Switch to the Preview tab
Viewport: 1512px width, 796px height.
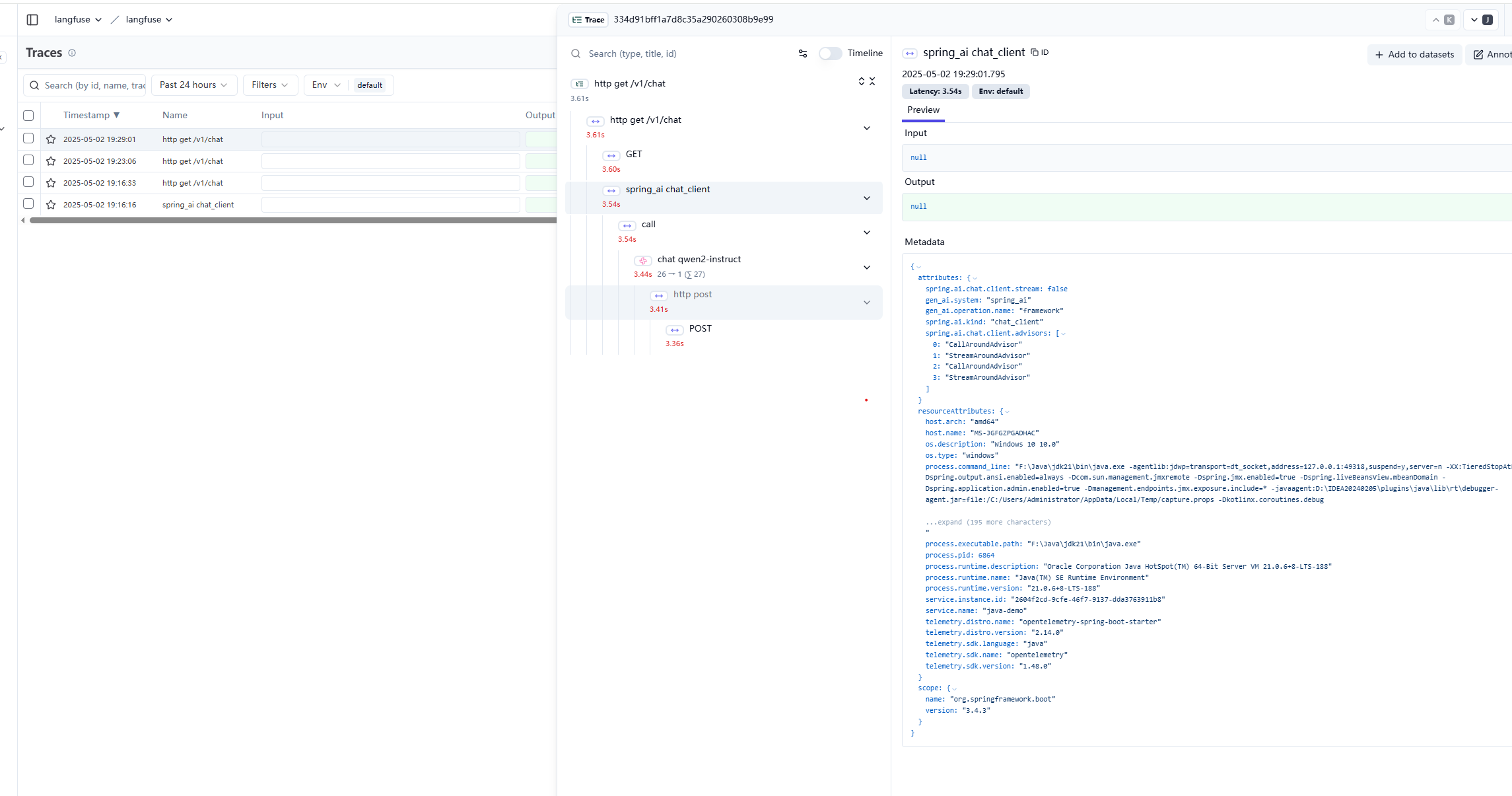(x=922, y=110)
